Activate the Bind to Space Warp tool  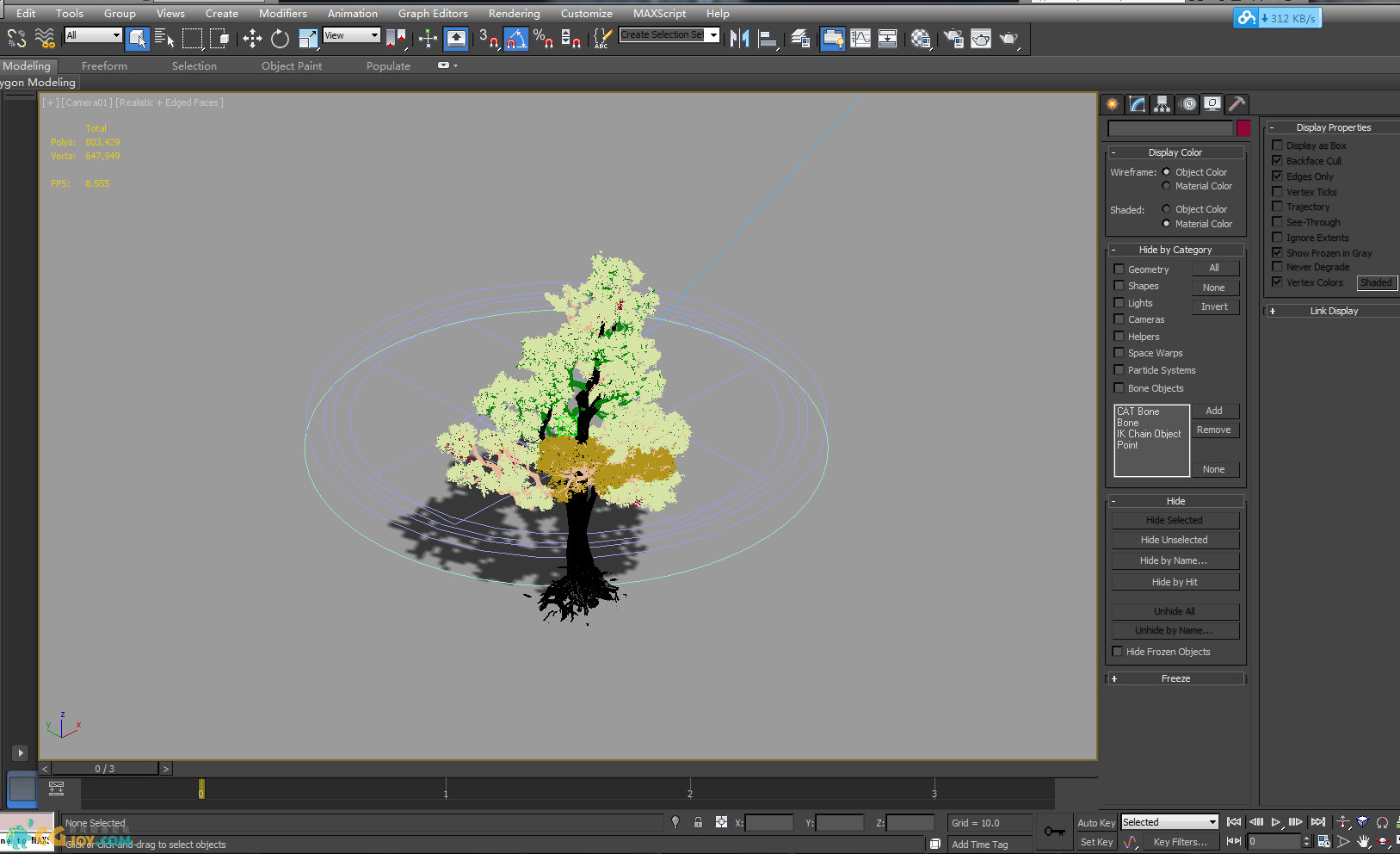45,38
